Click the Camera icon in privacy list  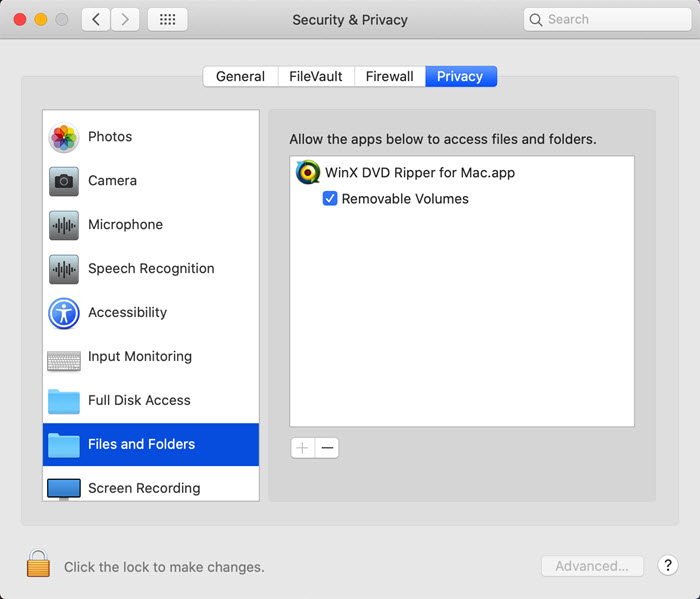(64, 181)
